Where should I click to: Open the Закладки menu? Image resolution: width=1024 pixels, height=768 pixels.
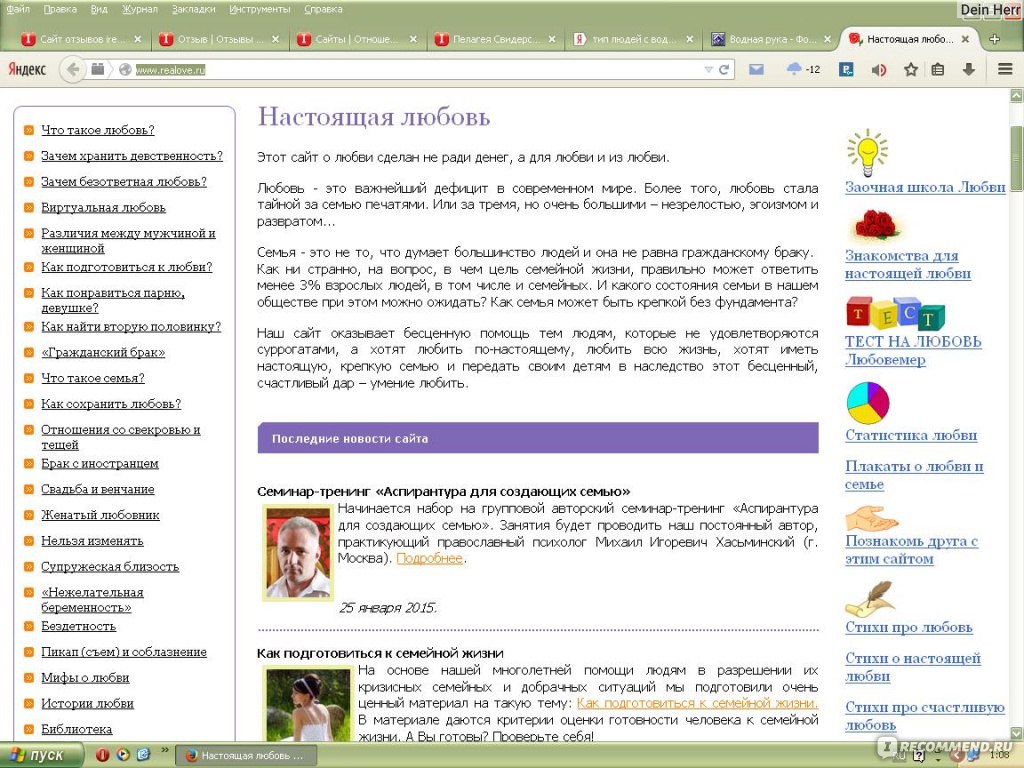(x=193, y=9)
